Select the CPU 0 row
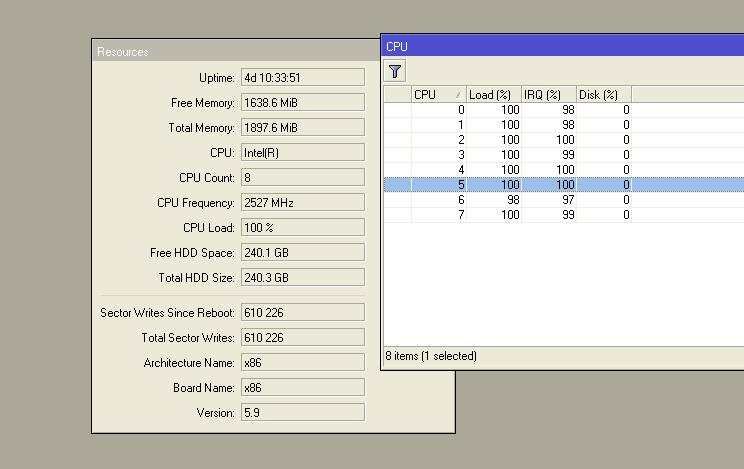The image size is (744, 469). [x=564, y=110]
